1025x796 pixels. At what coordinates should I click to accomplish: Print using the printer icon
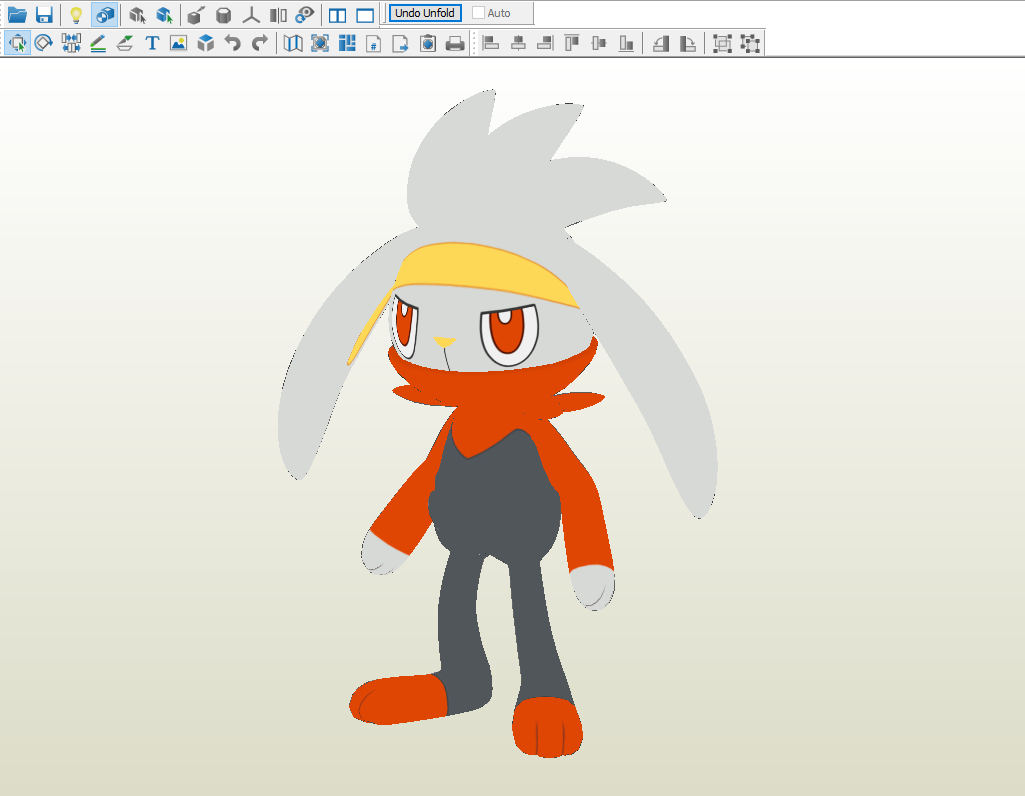point(455,43)
